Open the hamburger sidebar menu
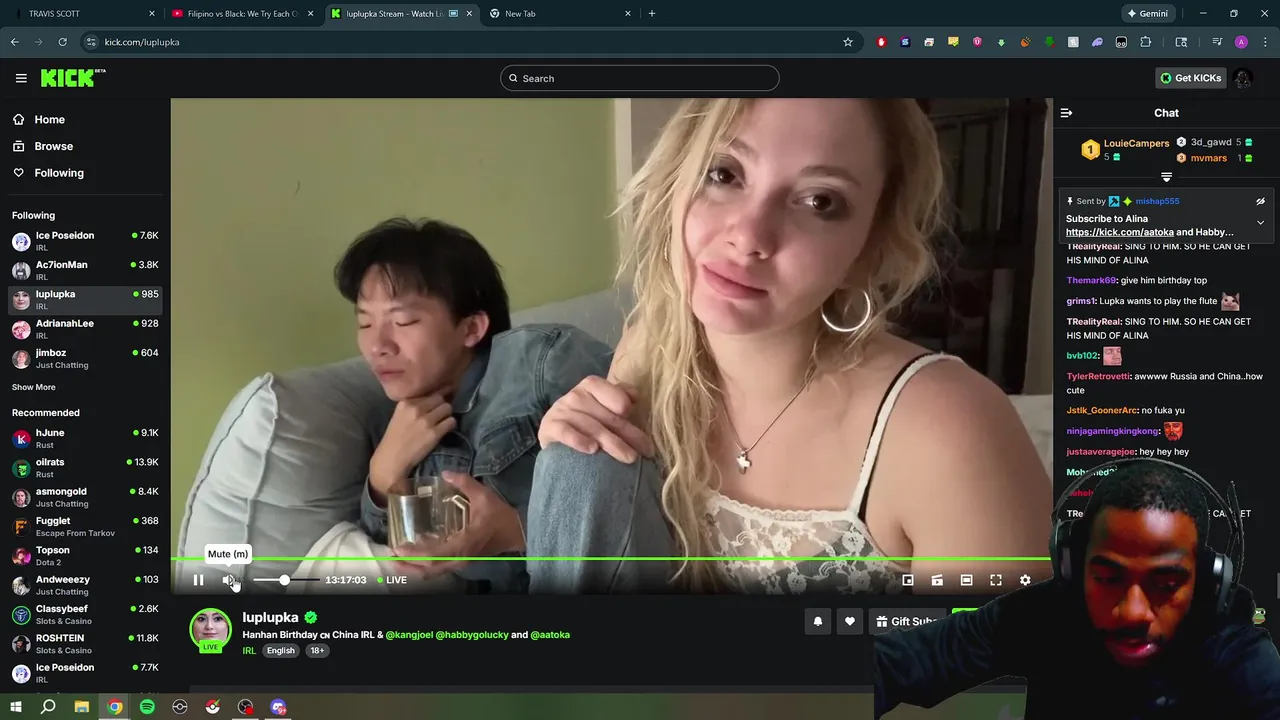1280x720 pixels. (x=21, y=78)
